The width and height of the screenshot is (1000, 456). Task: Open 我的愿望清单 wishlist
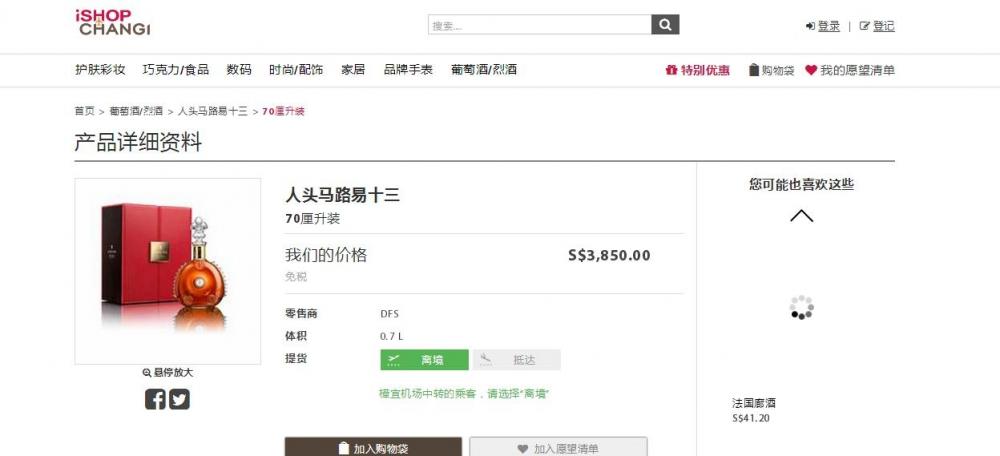(850, 70)
